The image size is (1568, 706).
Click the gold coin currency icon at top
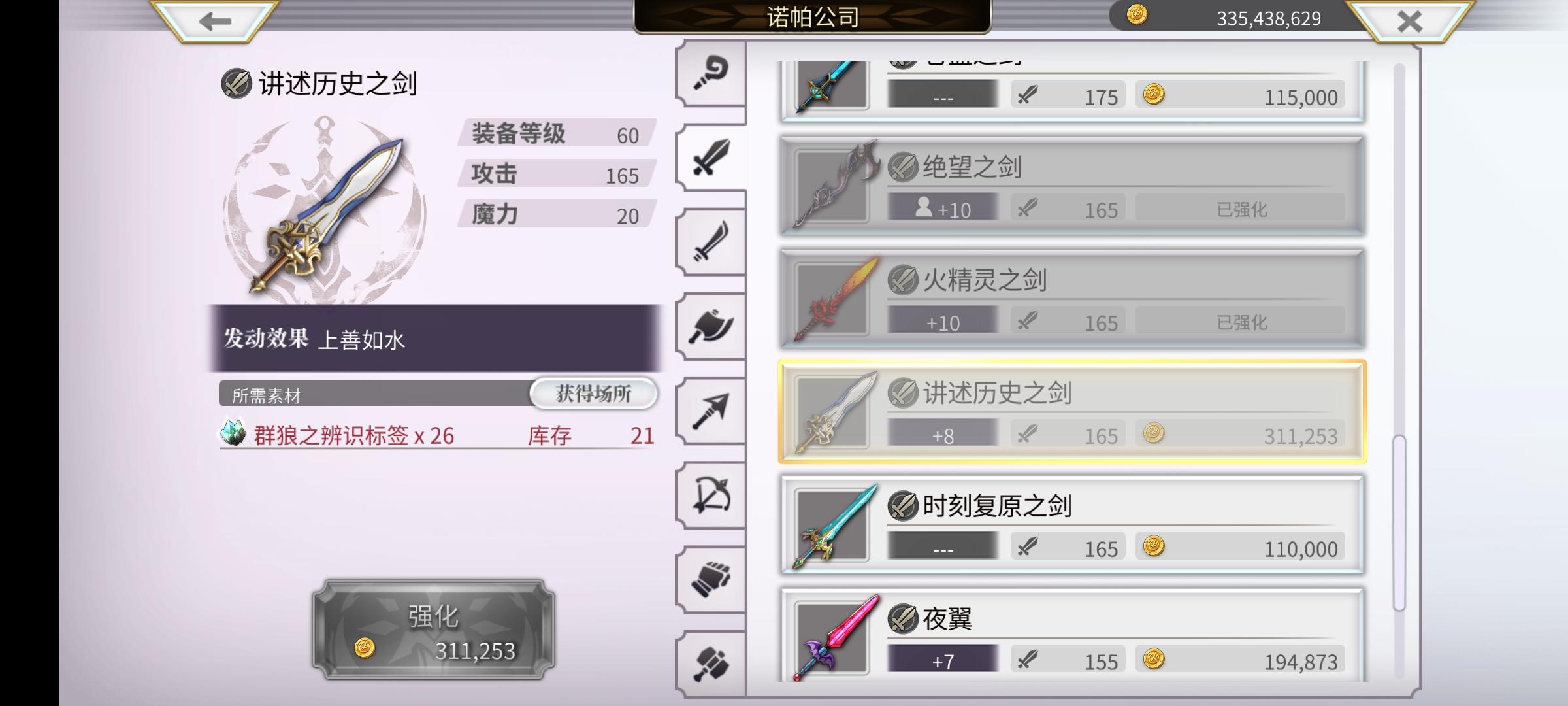click(1137, 14)
